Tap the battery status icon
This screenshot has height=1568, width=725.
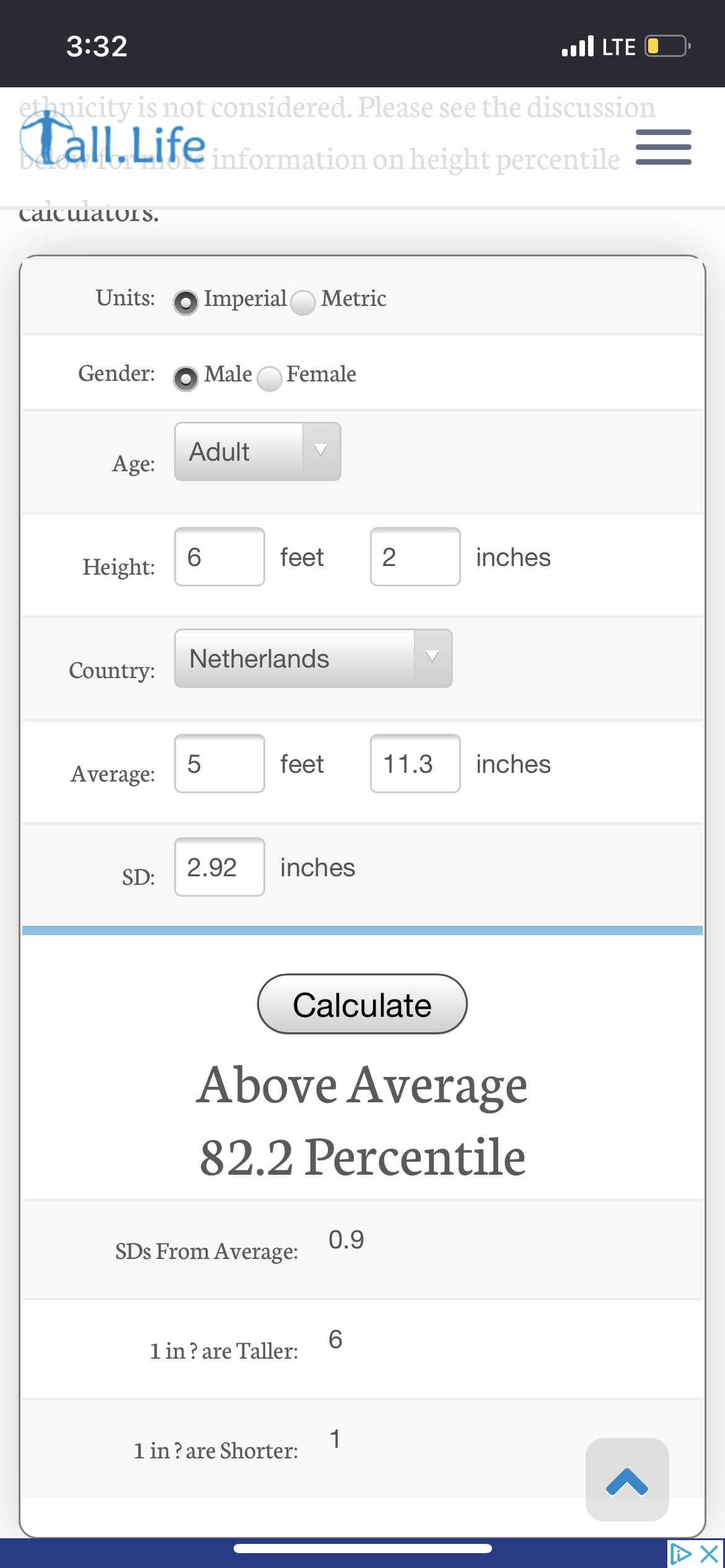coord(668,46)
